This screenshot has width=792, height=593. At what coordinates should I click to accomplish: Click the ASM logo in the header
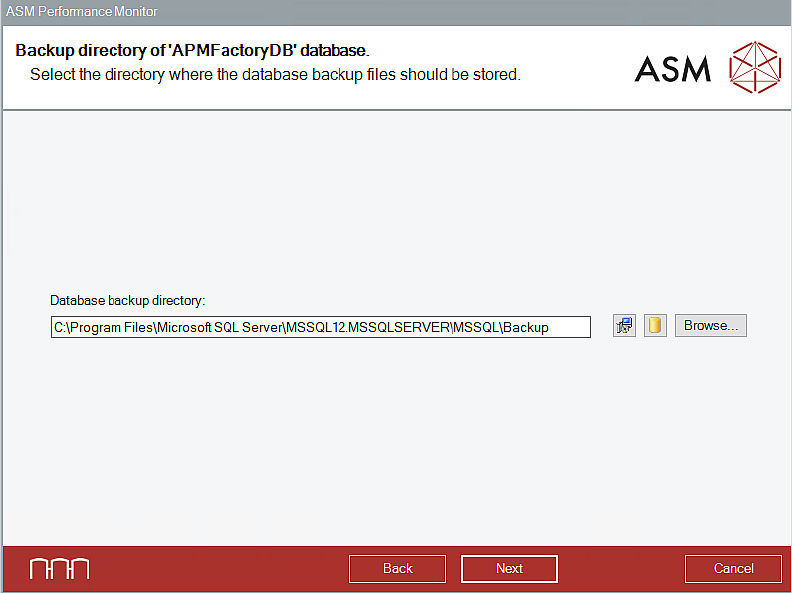coord(672,69)
